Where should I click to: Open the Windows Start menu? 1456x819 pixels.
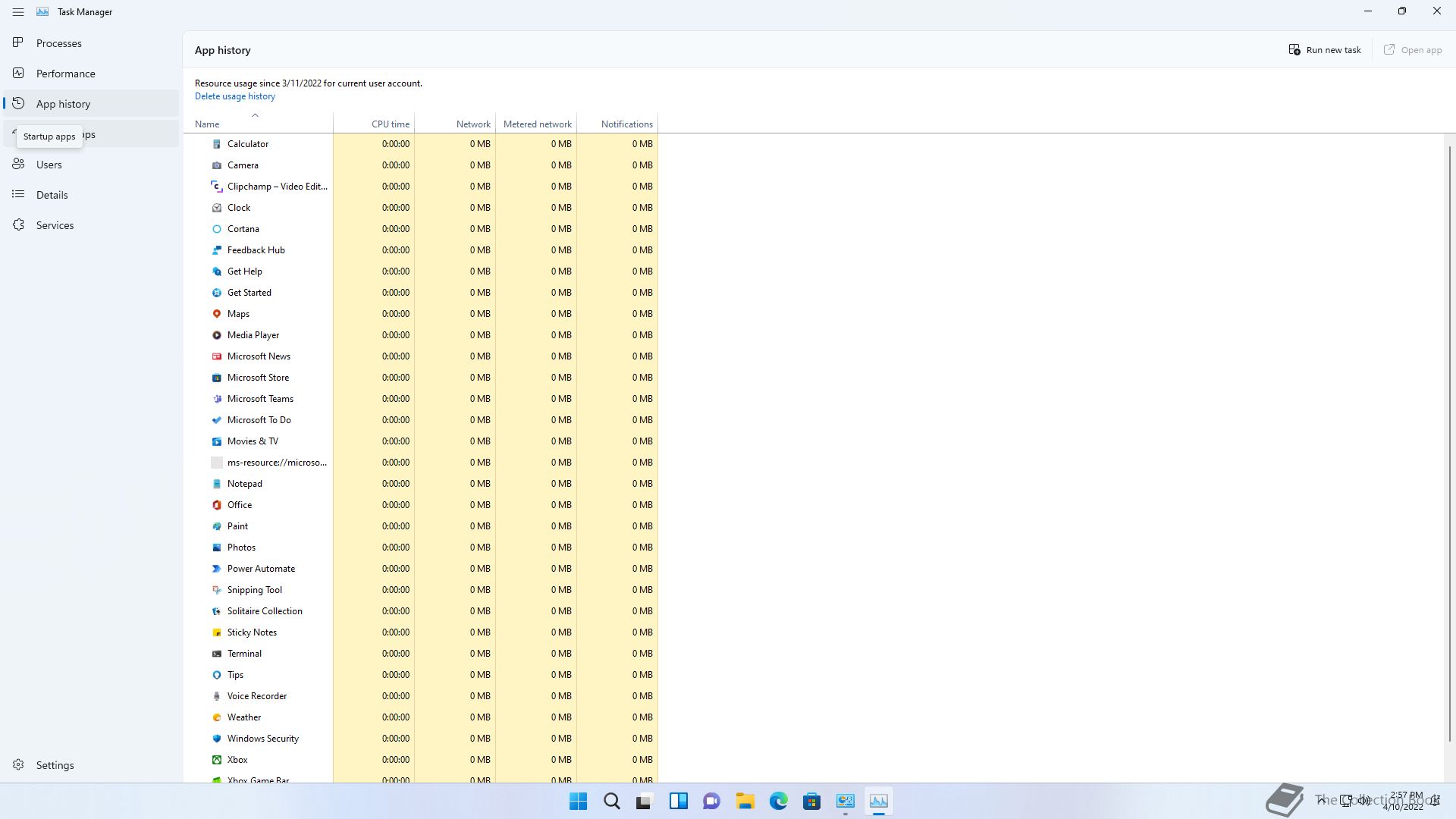[x=578, y=801]
